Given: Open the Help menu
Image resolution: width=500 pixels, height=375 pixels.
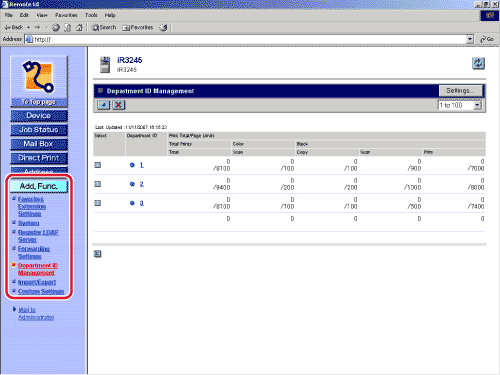Looking at the screenshot, I should (x=110, y=15).
